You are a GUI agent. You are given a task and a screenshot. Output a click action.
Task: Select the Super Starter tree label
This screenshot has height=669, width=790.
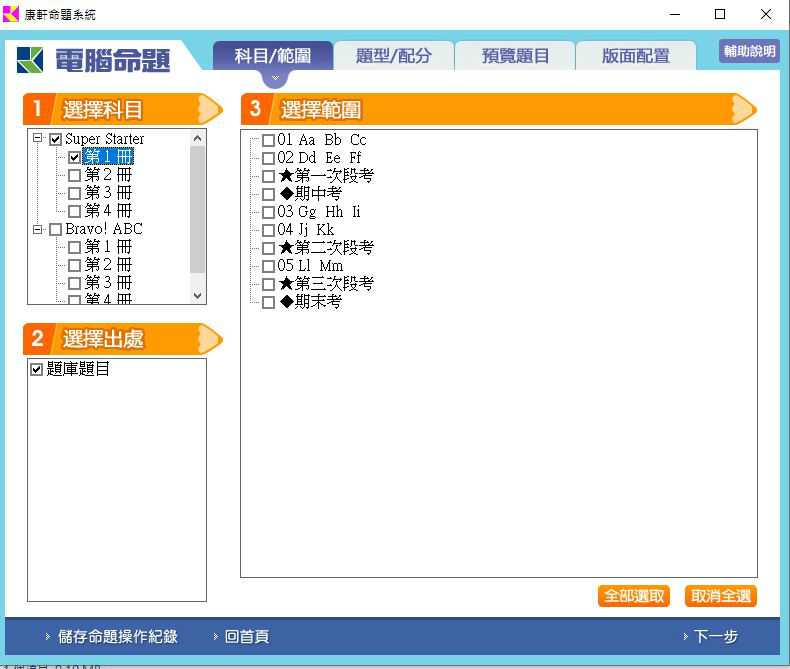[104, 139]
